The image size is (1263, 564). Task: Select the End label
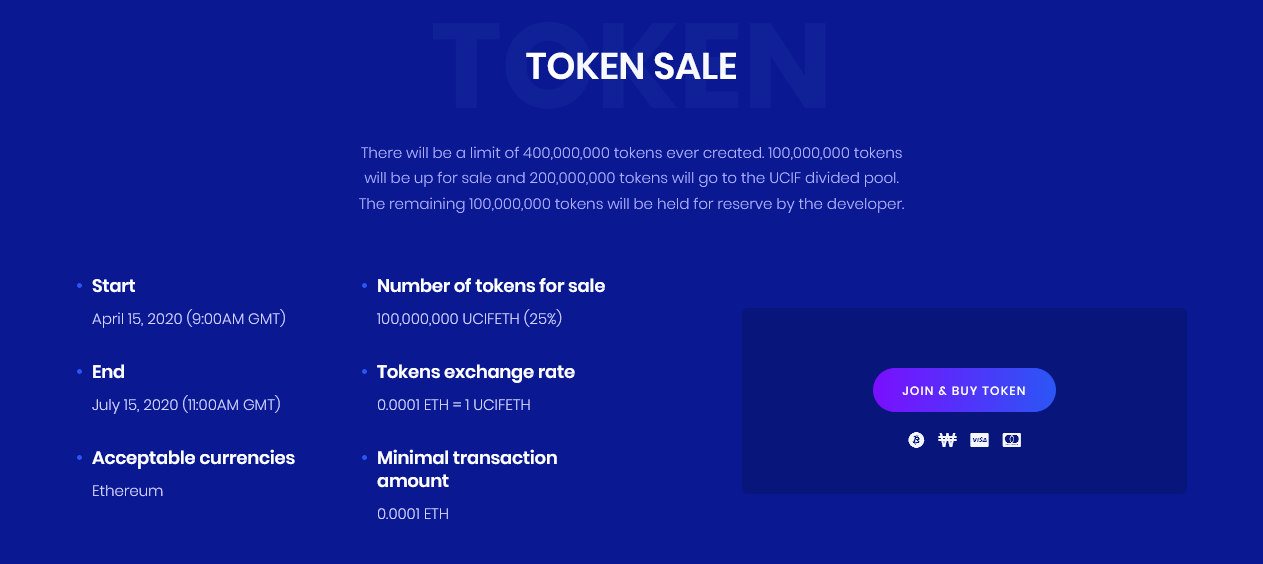click(108, 372)
